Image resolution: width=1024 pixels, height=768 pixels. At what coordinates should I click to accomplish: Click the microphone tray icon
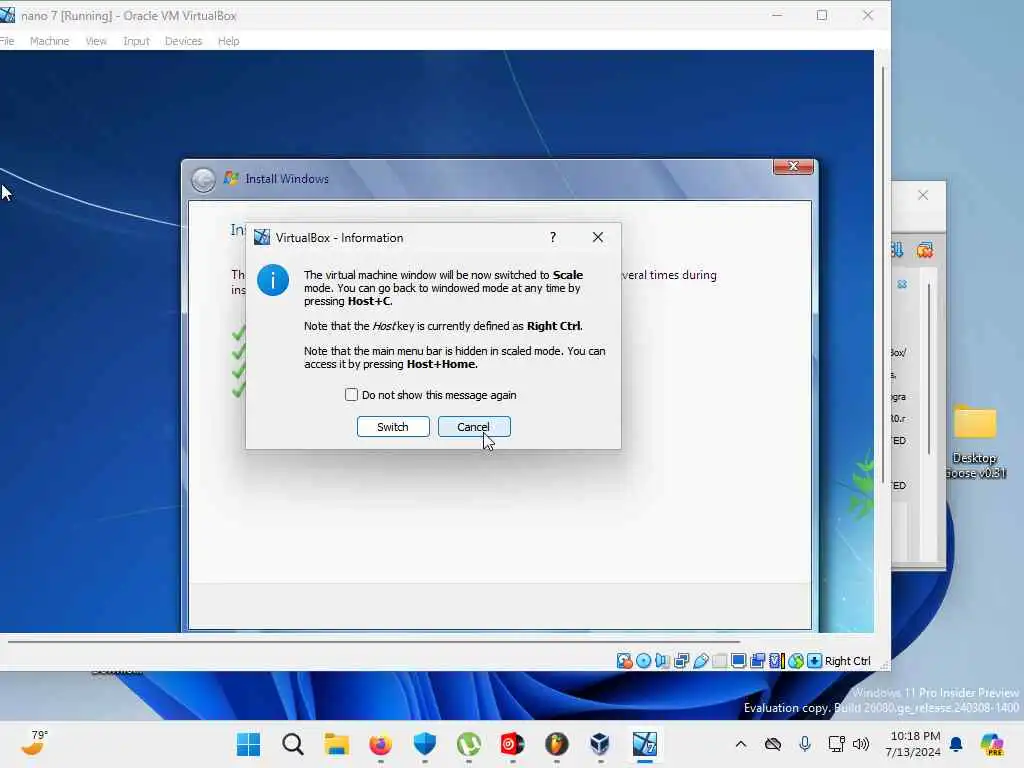pyautogui.click(x=805, y=744)
